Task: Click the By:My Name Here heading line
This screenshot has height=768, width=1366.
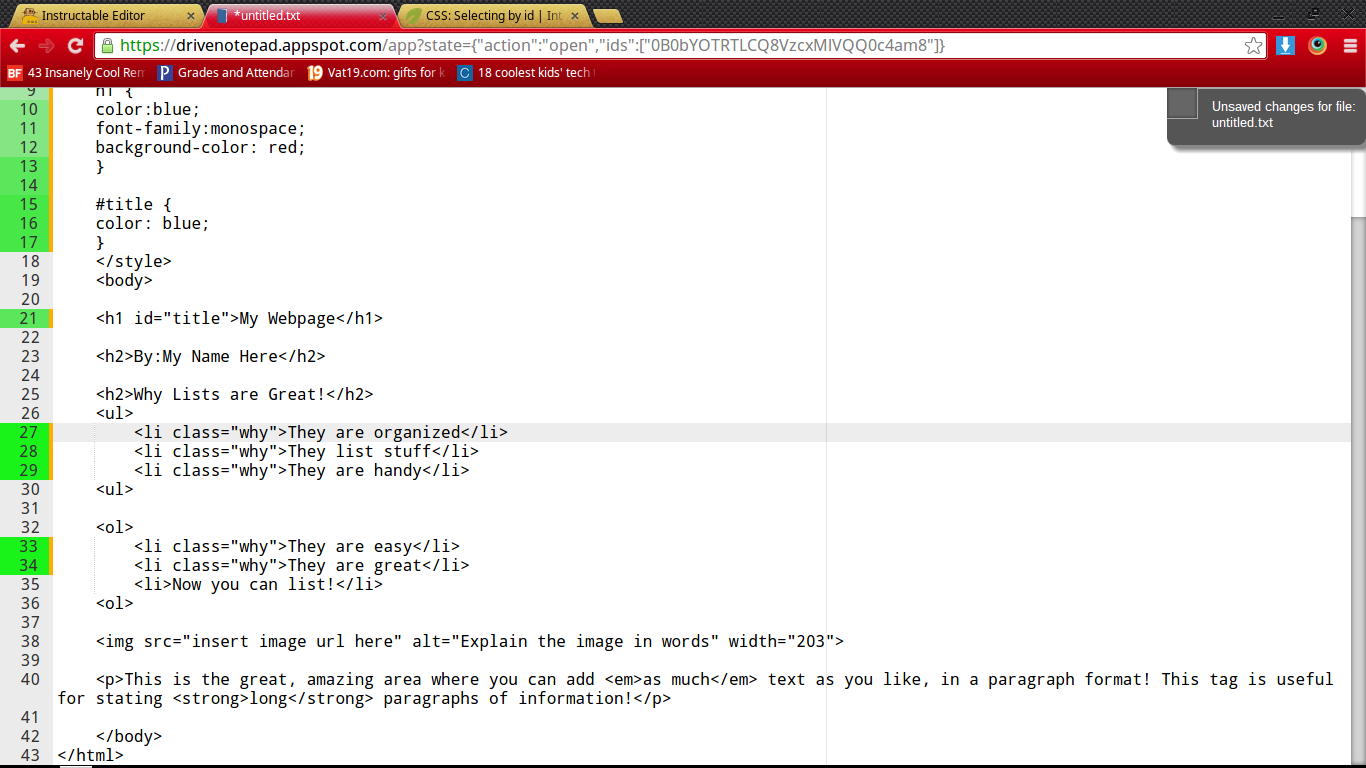Action: coord(210,356)
